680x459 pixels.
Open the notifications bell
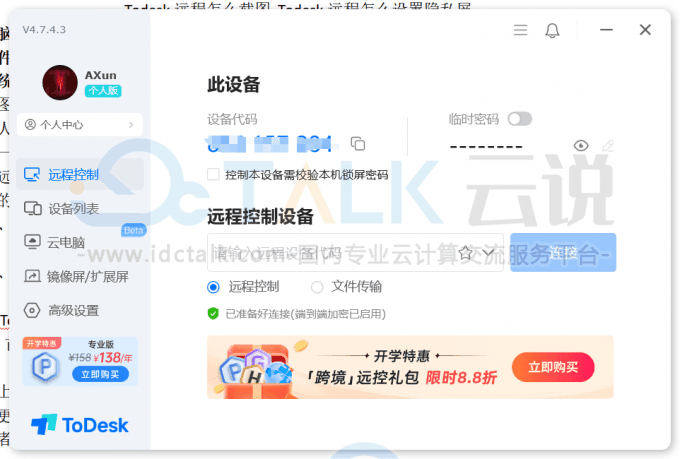tap(552, 30)
